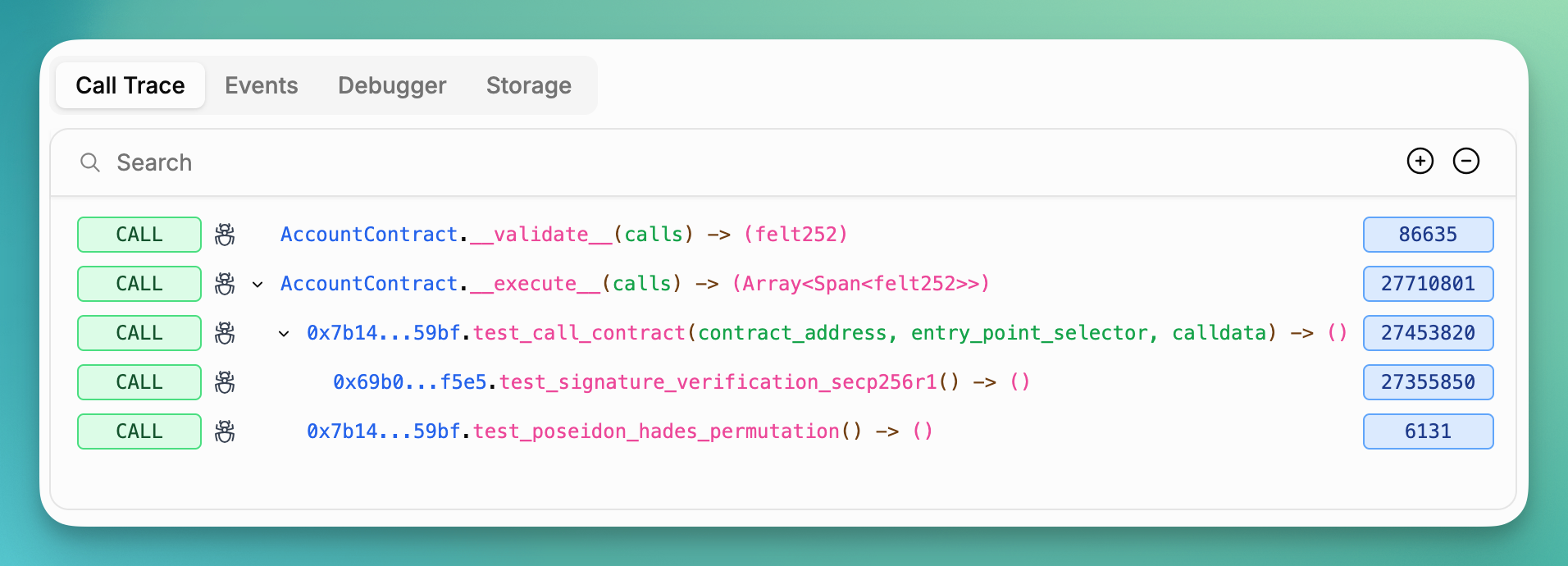Click bug icon beside test_poseidon_hades_permutation
The height and width of the screenshot is (566, 1568).
(x=225, y=431)
